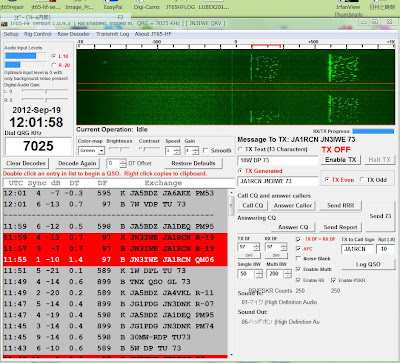
Task: Click the waterfall signal display
Action: 236,87
